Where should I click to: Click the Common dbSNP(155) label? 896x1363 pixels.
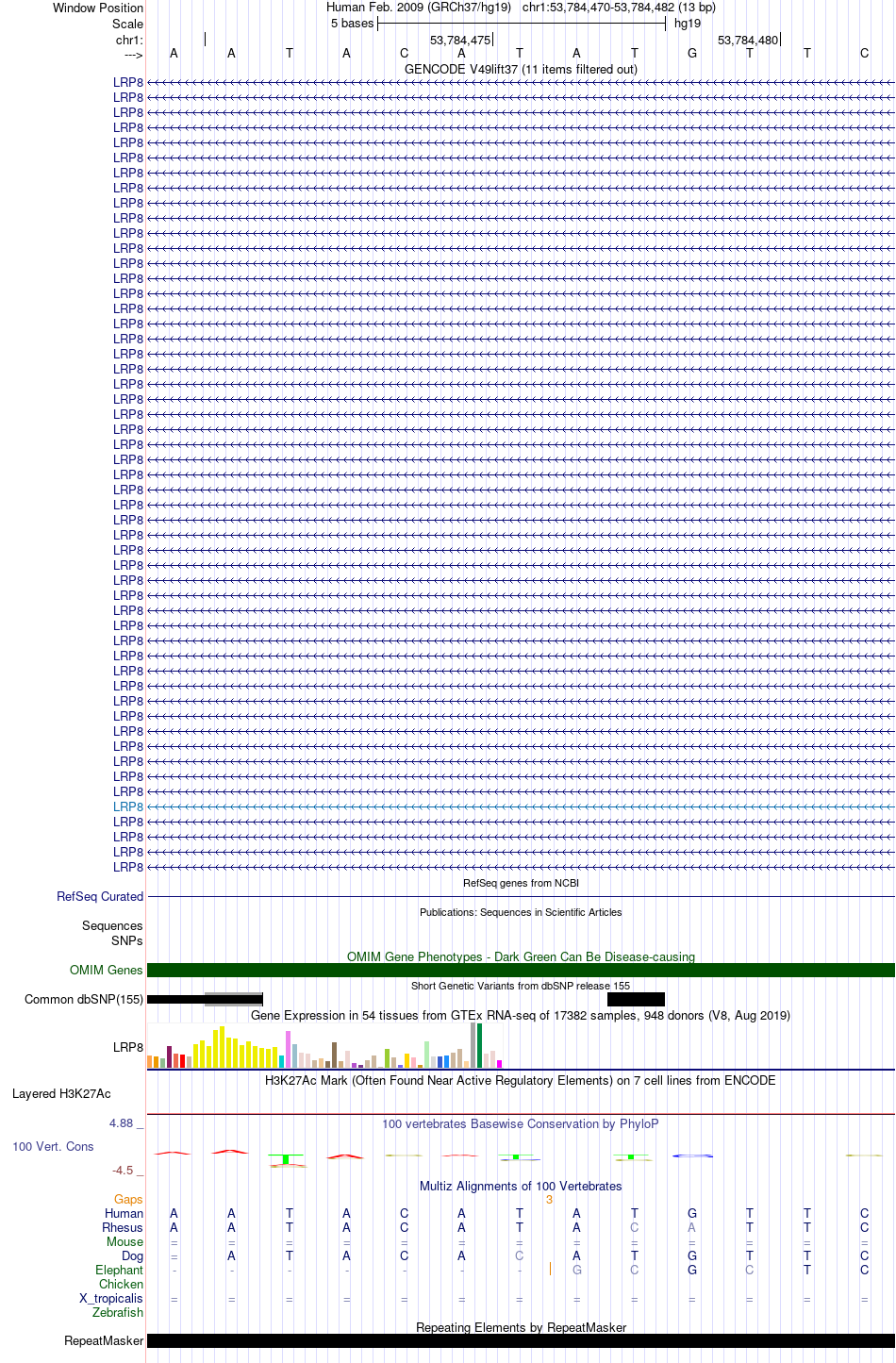pyautogui.click(x=84, y=999)
